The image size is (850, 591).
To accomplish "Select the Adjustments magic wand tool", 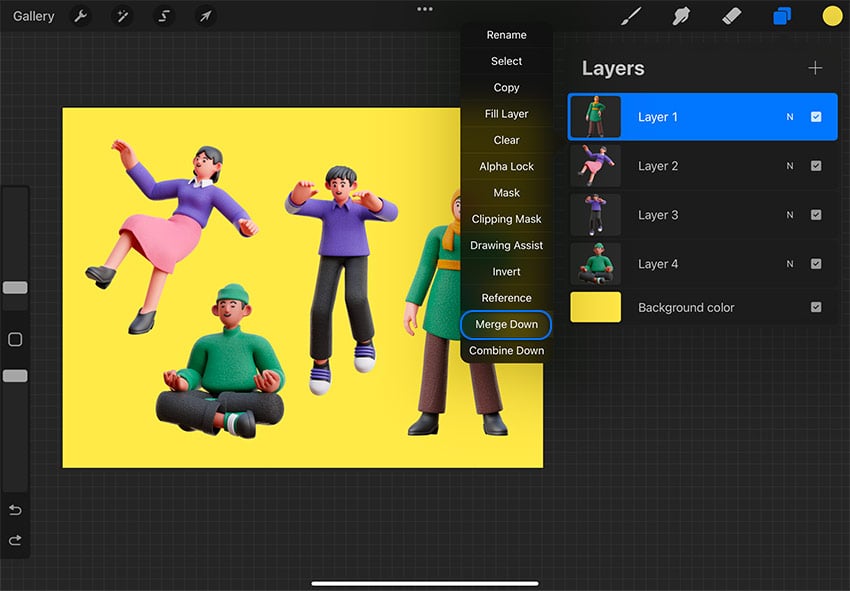I will (122, 16).
